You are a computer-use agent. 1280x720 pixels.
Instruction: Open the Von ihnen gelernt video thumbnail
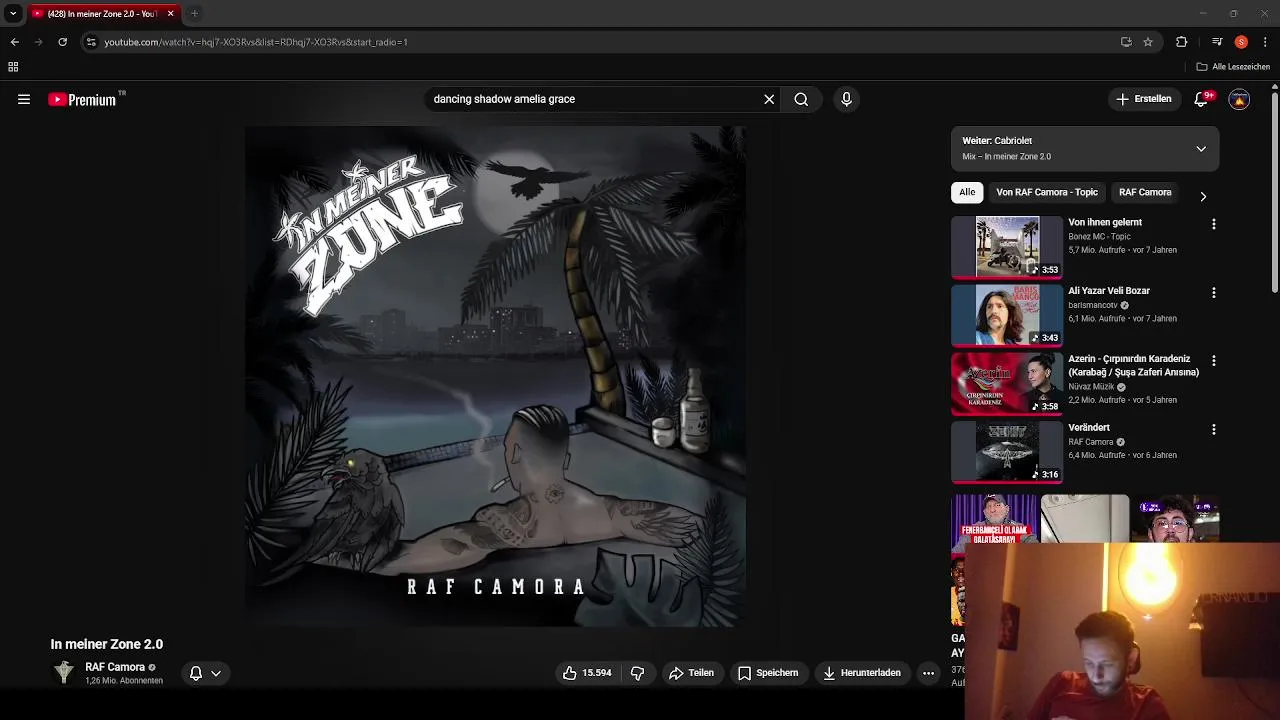click(x=1007, y=247)
